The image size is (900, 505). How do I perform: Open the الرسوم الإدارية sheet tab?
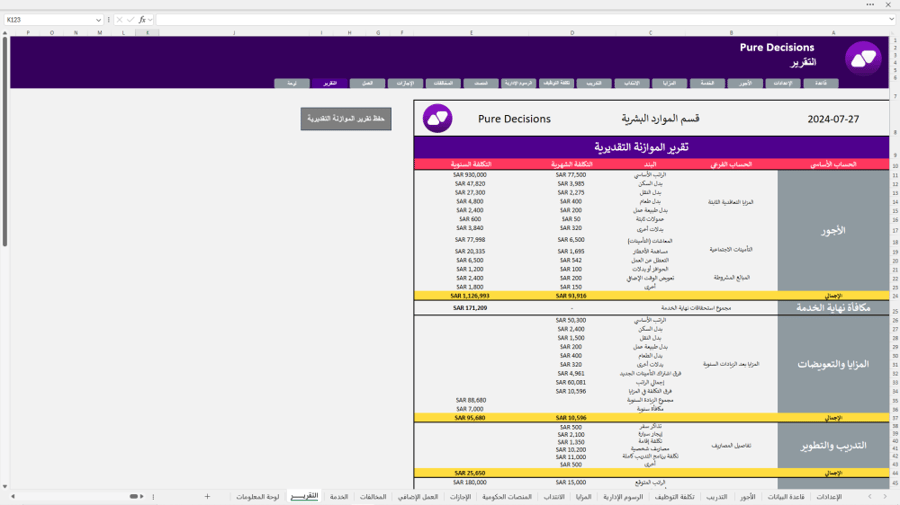tap(623, 496)
